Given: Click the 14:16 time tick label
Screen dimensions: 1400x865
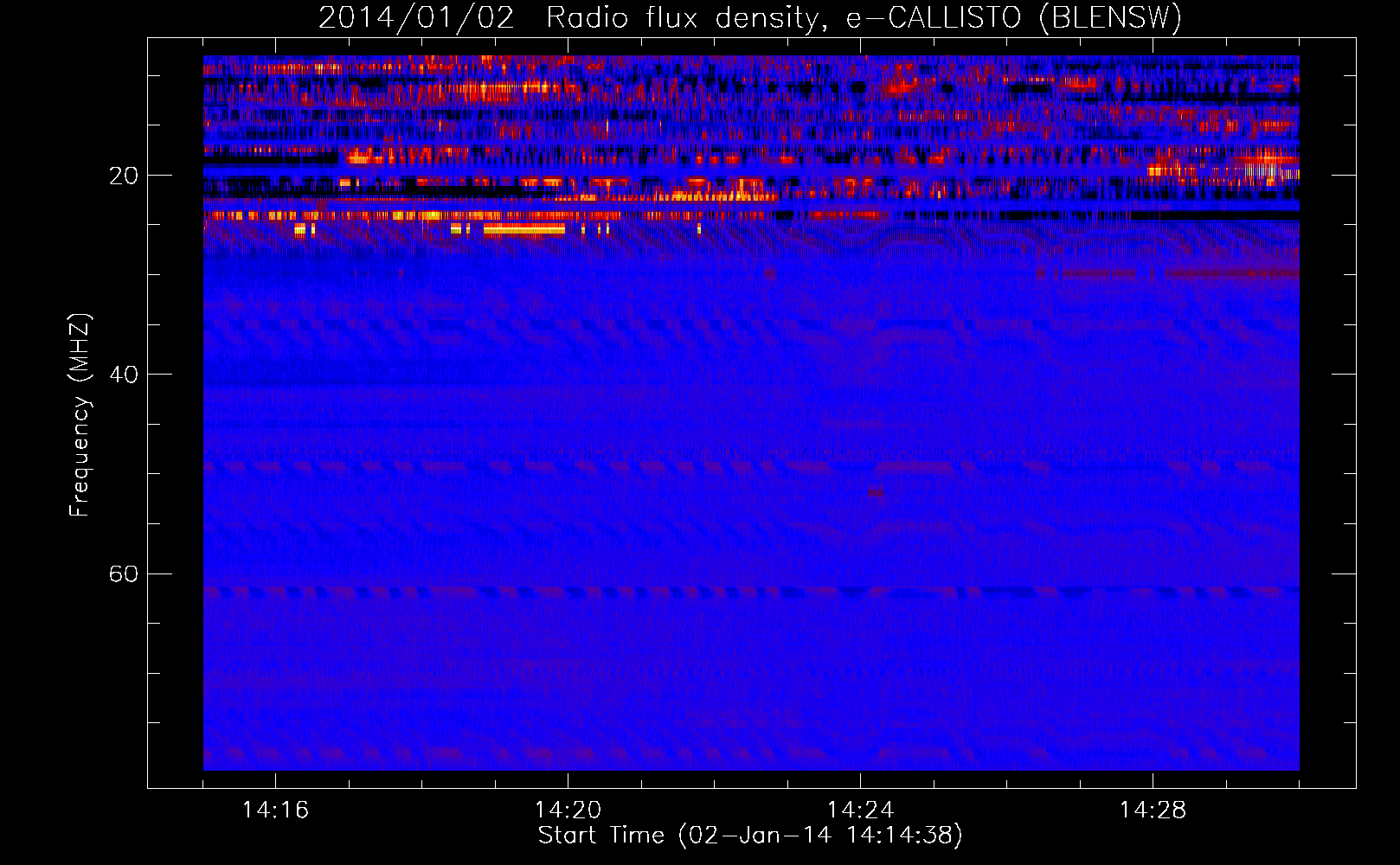Looking at the screenshot, I should [x=275, y=811].
